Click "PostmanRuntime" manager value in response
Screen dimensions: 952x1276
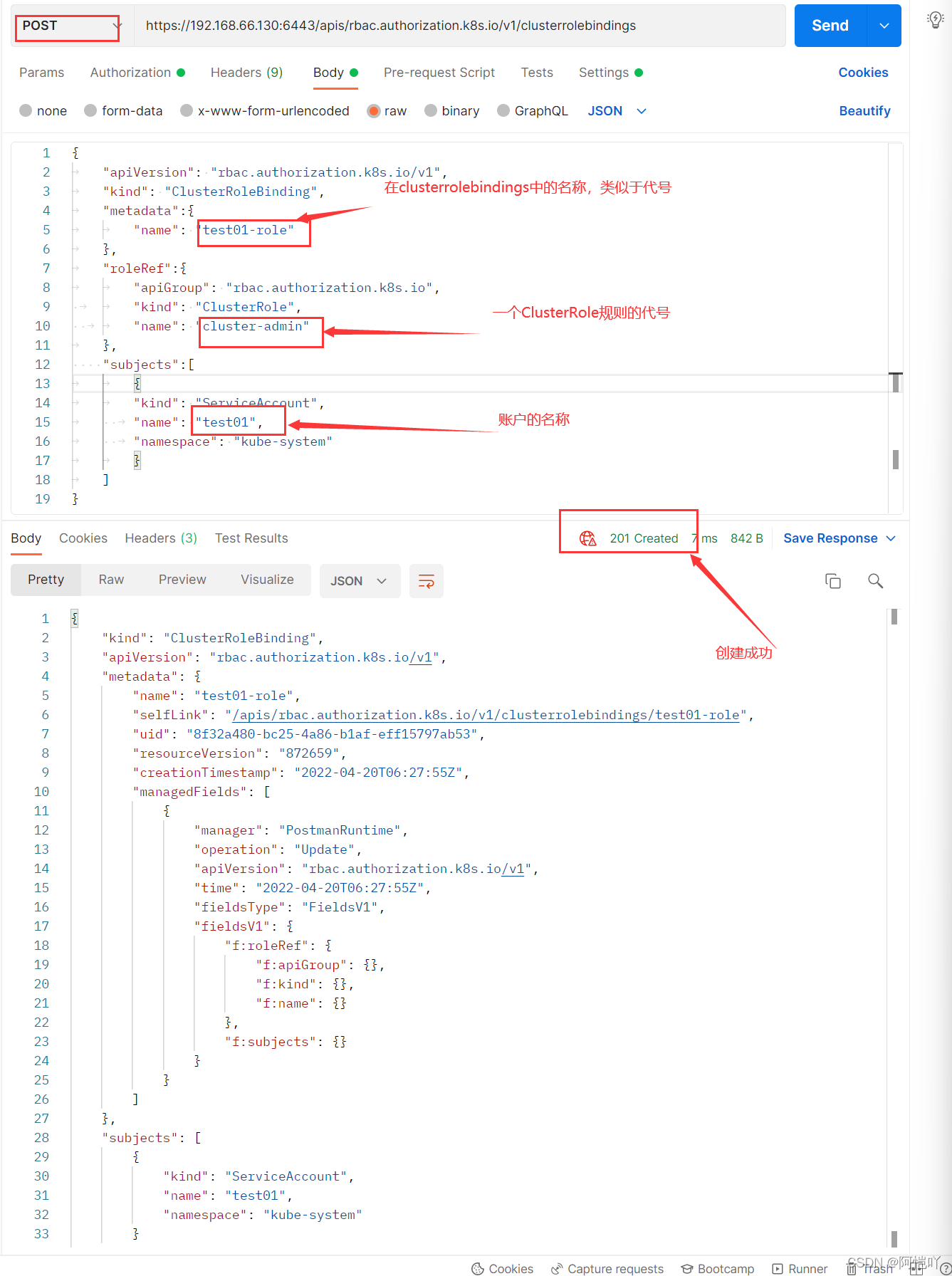(x=340, y=830)
